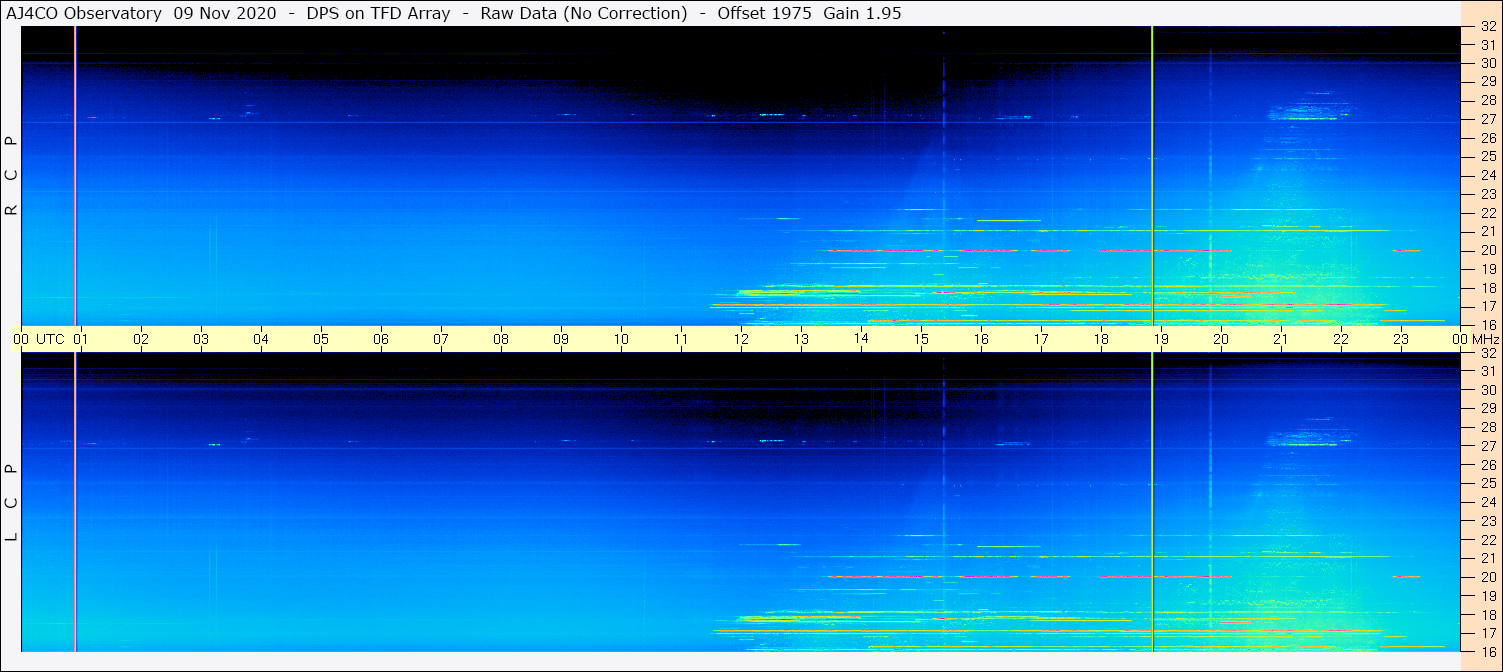Click the 32 MHz label in RCP panel

(x=1487, y=27)
